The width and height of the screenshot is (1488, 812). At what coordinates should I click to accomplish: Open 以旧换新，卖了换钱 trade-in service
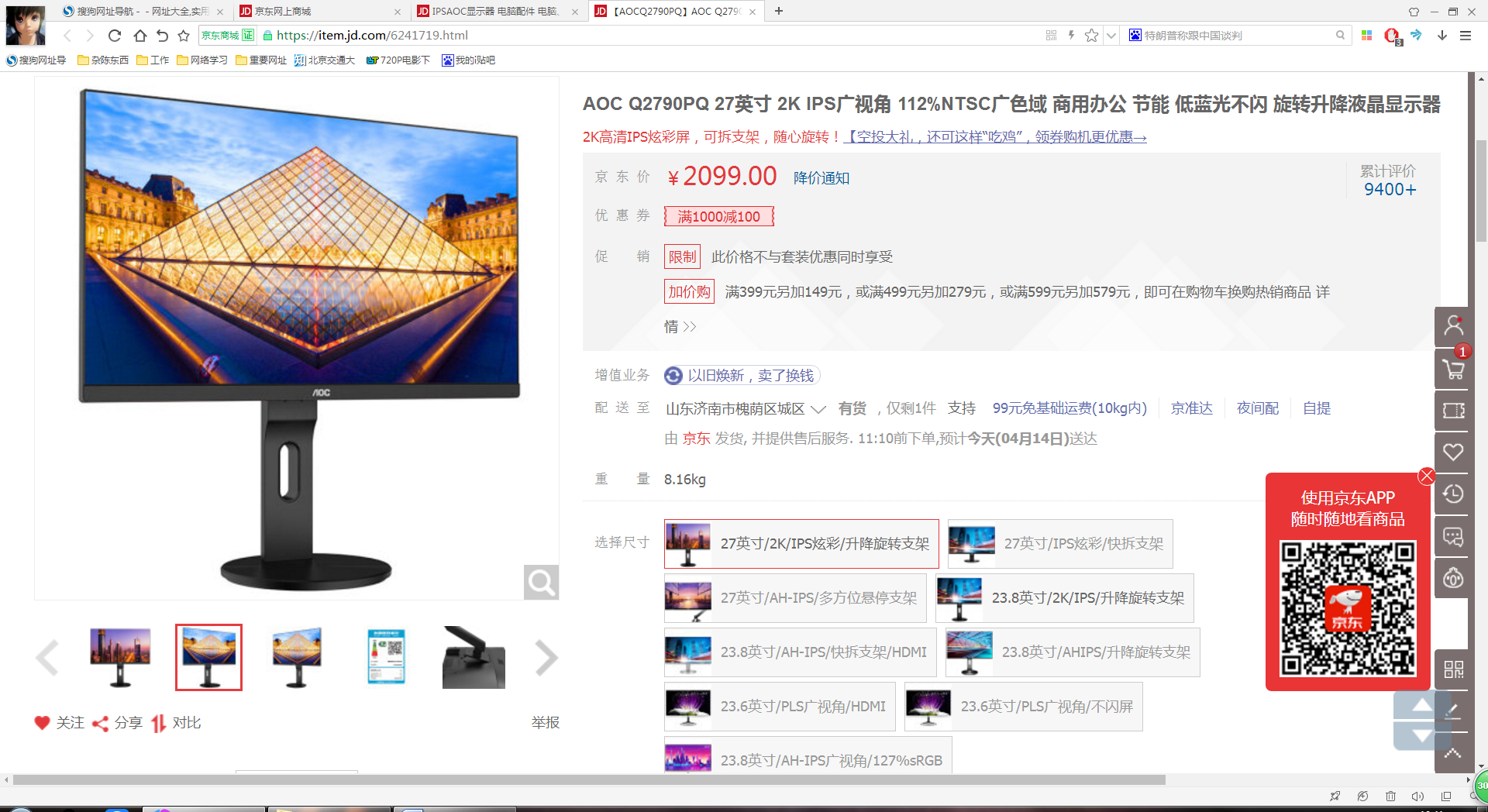pos(742,376)
